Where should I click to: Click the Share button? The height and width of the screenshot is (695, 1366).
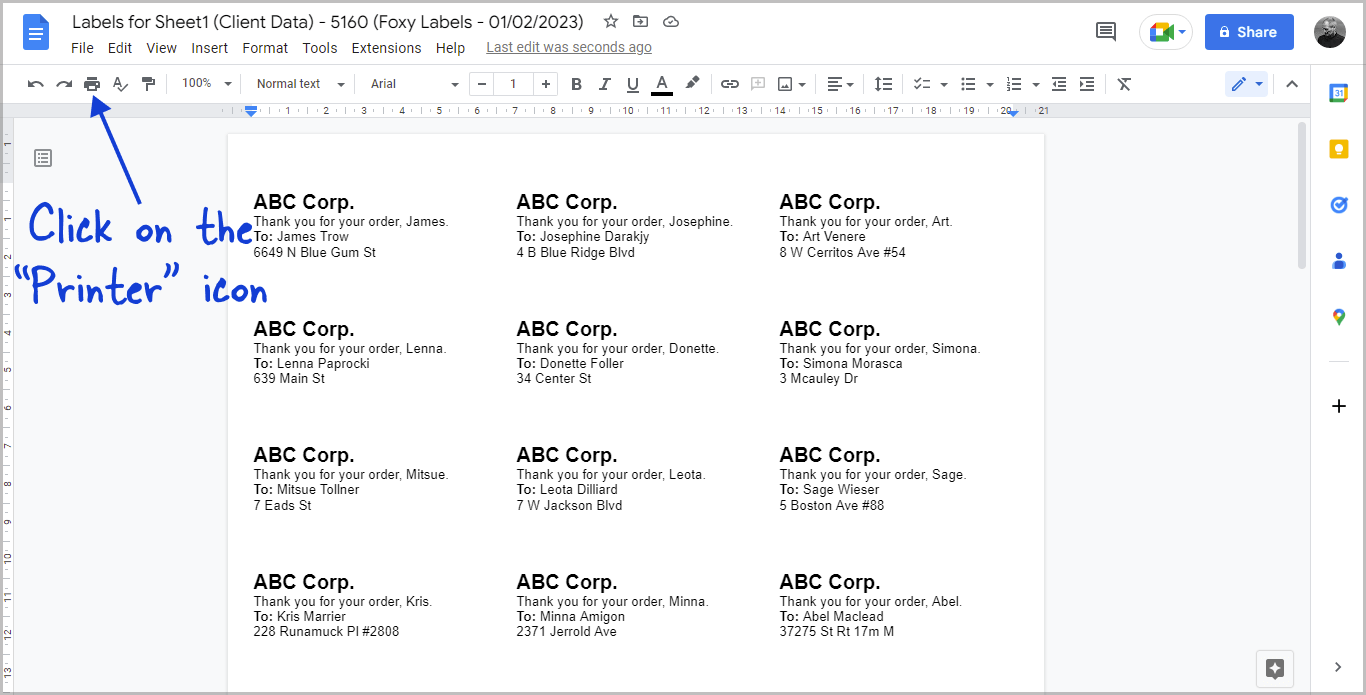(1248, 31)
